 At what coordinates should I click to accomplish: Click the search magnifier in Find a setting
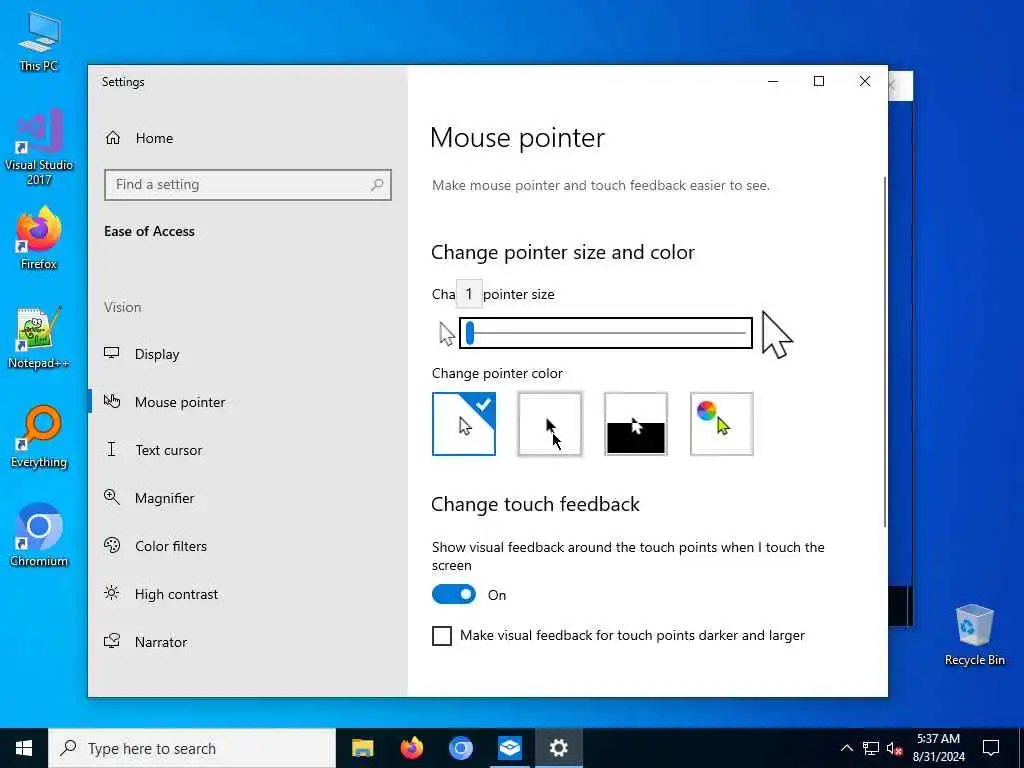tap(377, 185)
